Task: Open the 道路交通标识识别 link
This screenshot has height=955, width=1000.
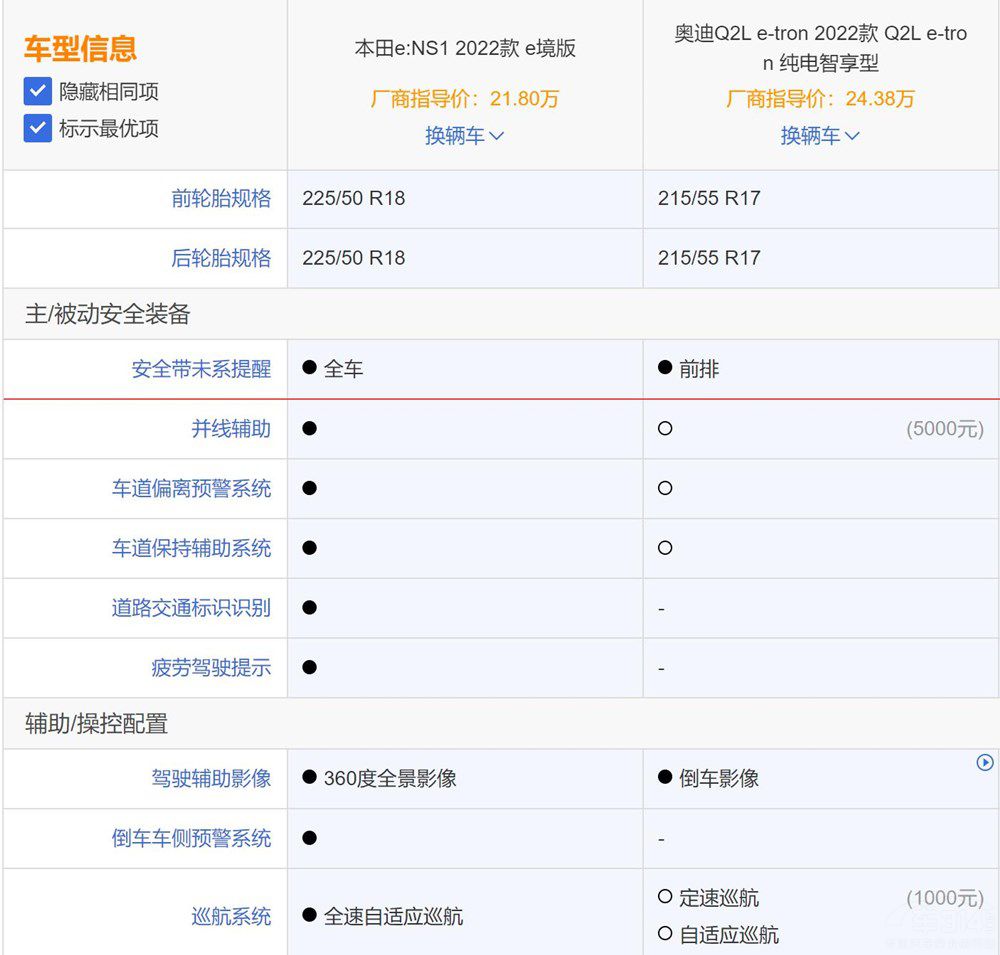Action: tap(191, 608)
